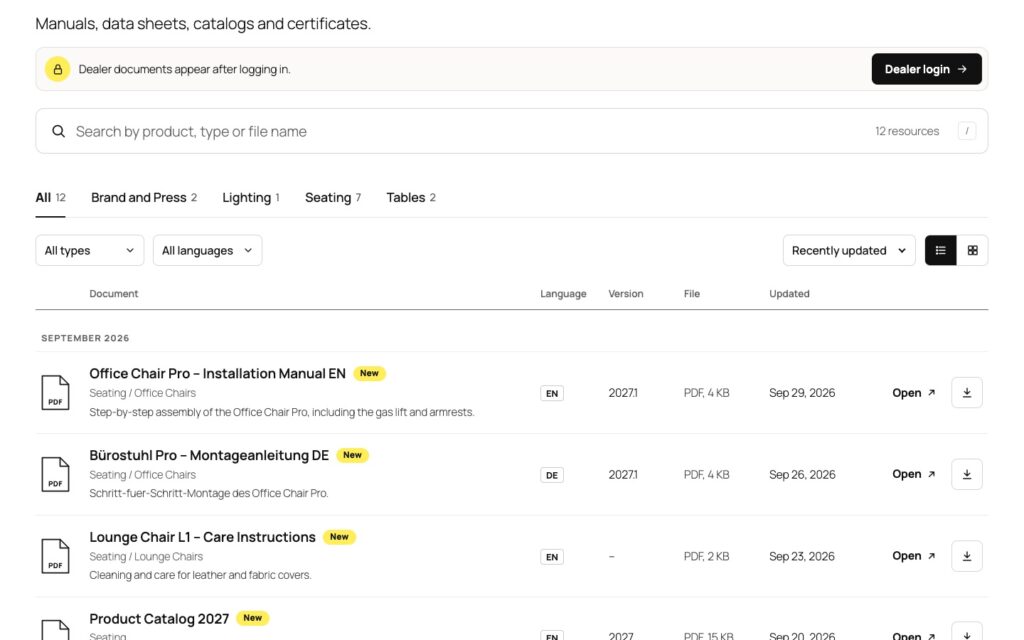The height and width of the screenshot is (640, 1024).
Task: Click the Sep 26, 2026 date cell
Action: tap(802, 474)
